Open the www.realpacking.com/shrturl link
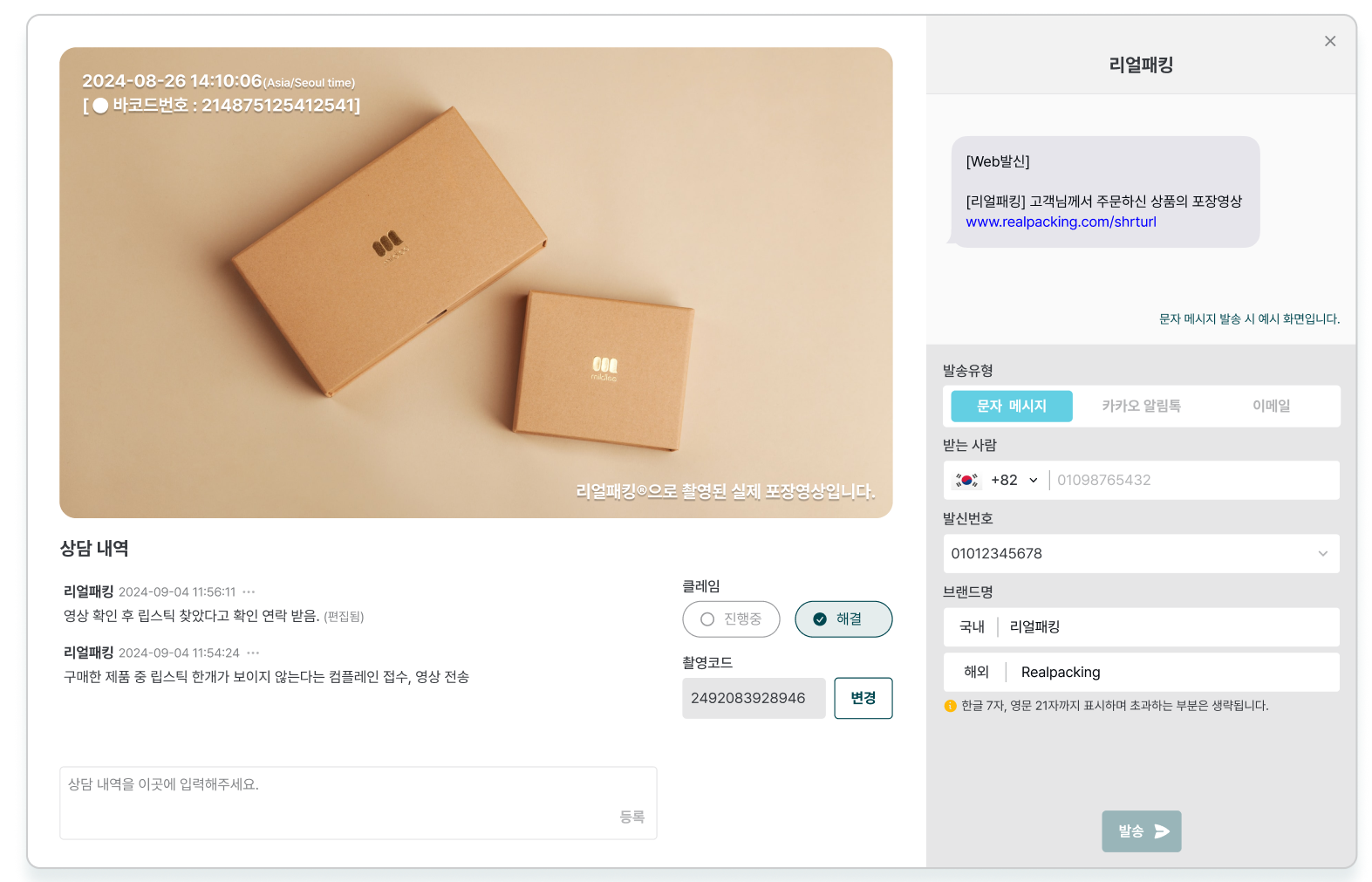The height and width of the screenshot is (882, 1372). 1061,222
